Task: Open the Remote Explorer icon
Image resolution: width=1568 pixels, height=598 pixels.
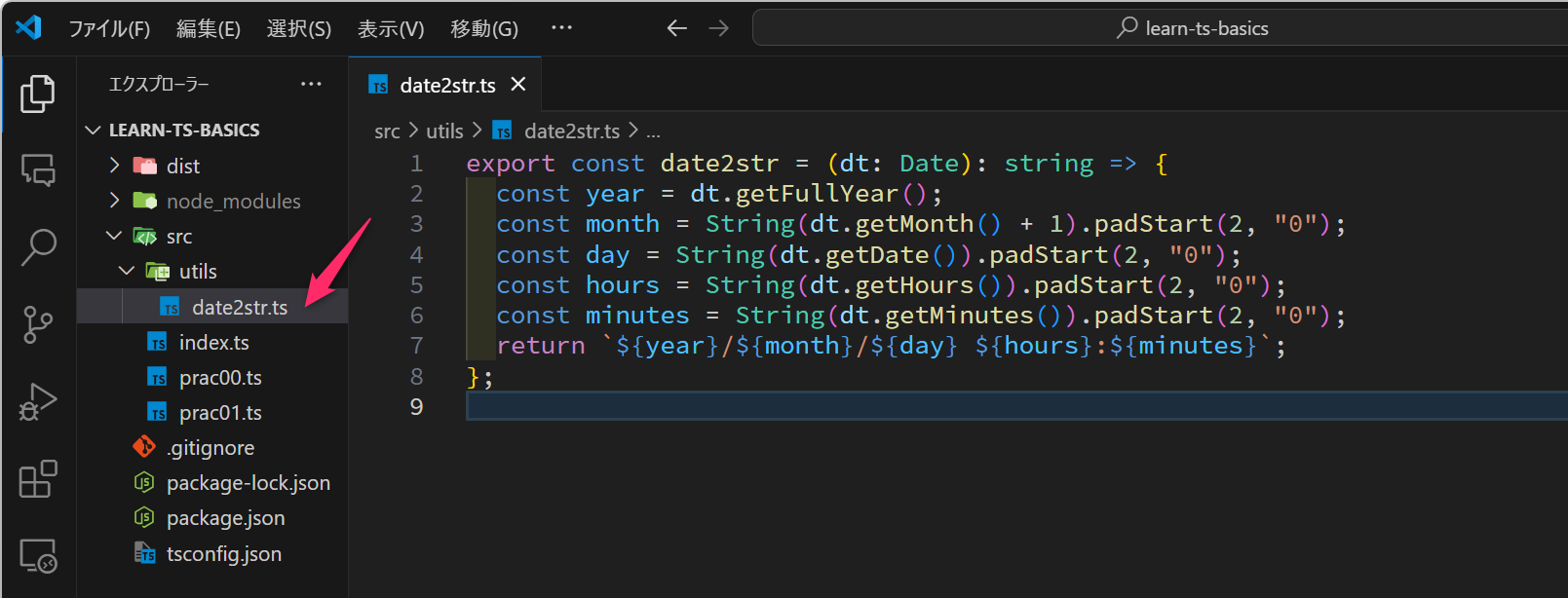Action: tap(38, 556)
